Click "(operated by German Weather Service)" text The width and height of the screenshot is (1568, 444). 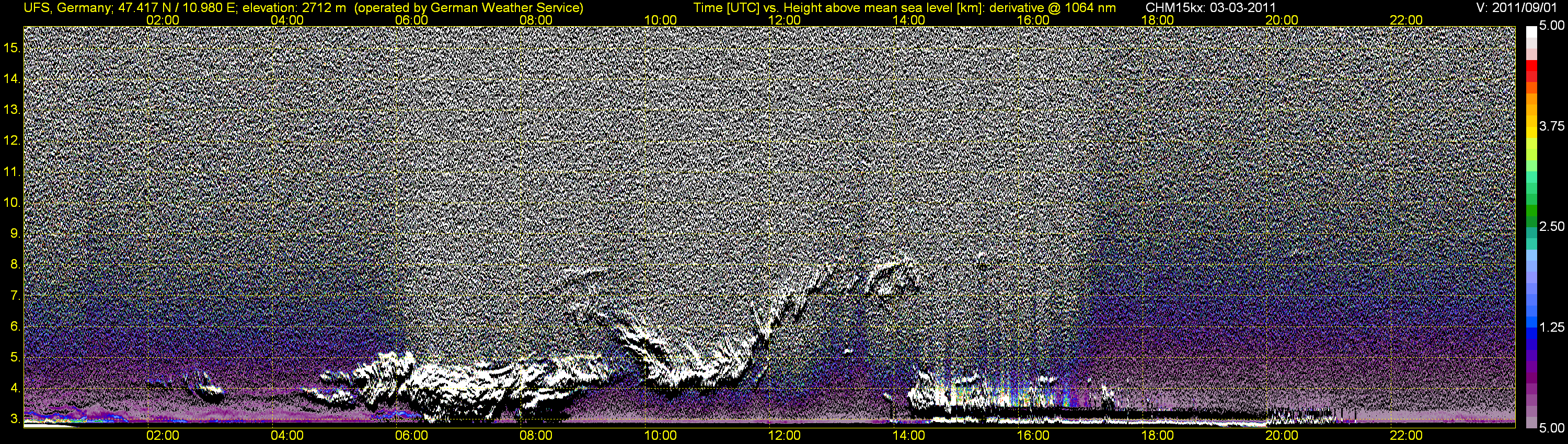click(468, 8)
